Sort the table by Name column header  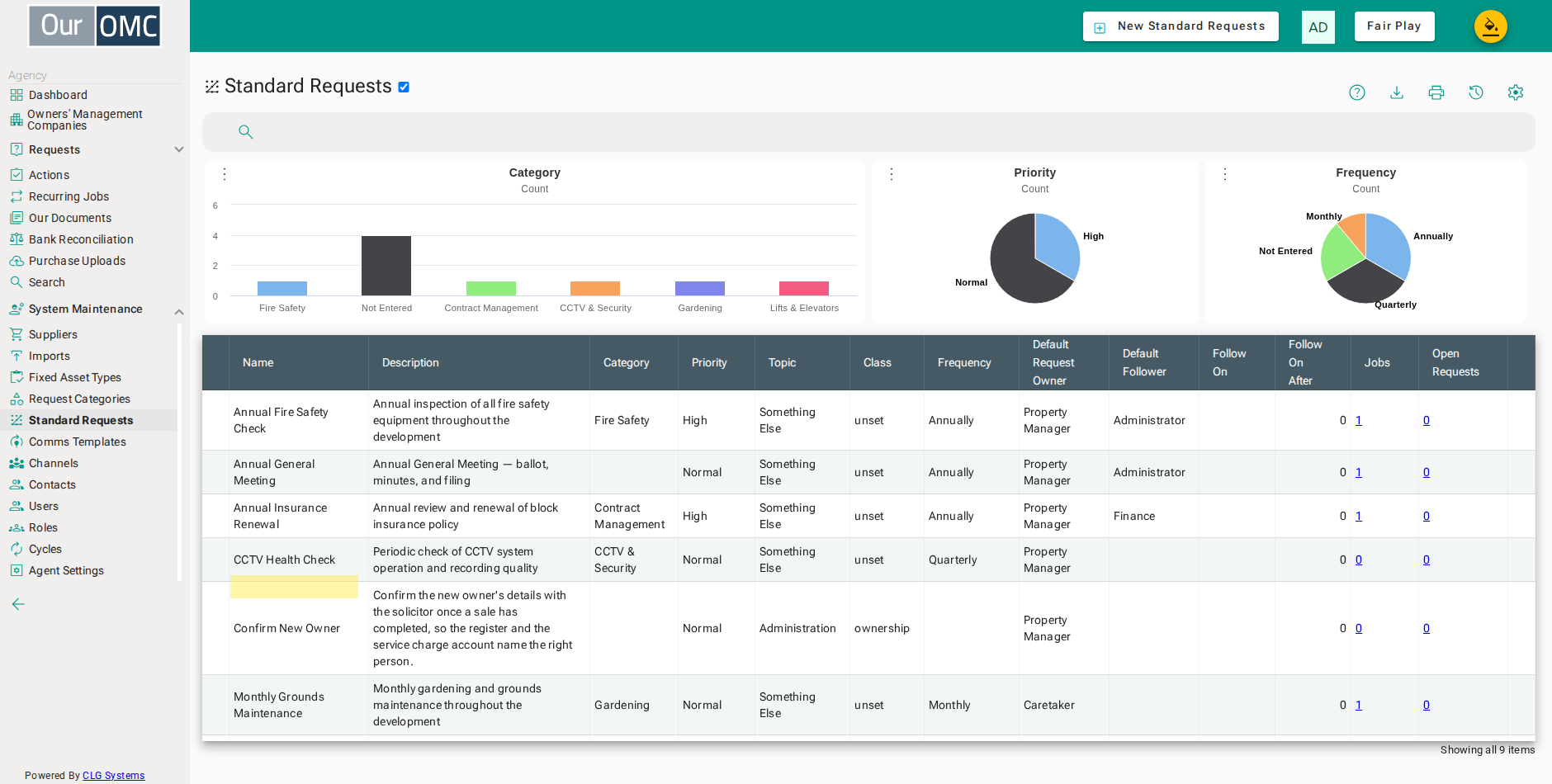point(258,362)
